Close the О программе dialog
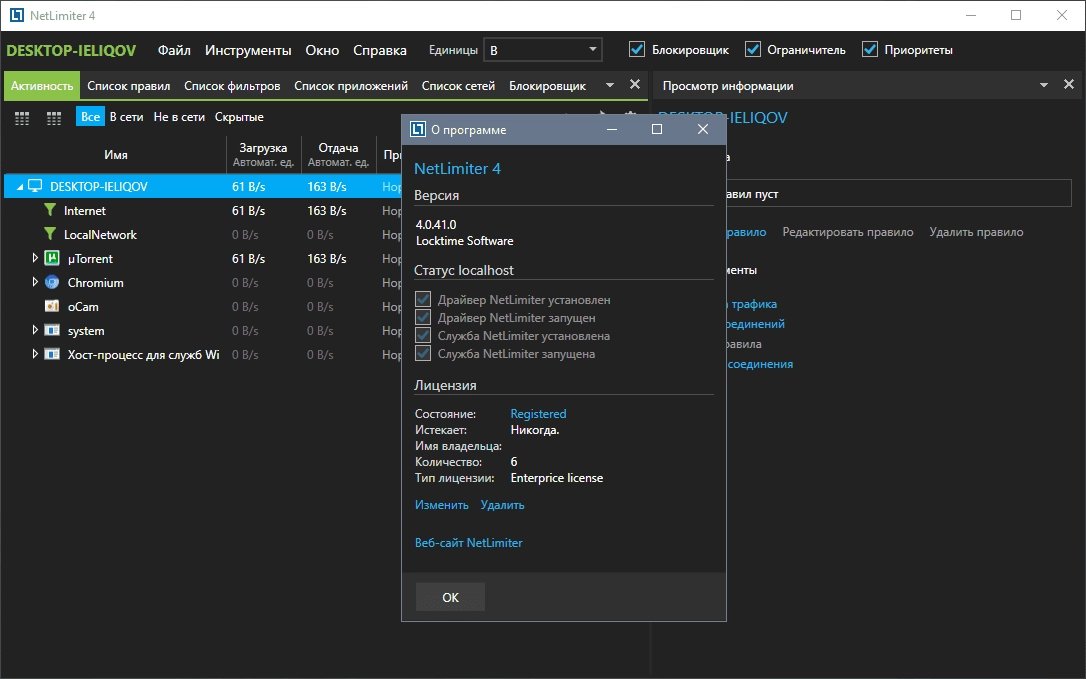Viewport: 1086px width, 679px height. point(703,130)
